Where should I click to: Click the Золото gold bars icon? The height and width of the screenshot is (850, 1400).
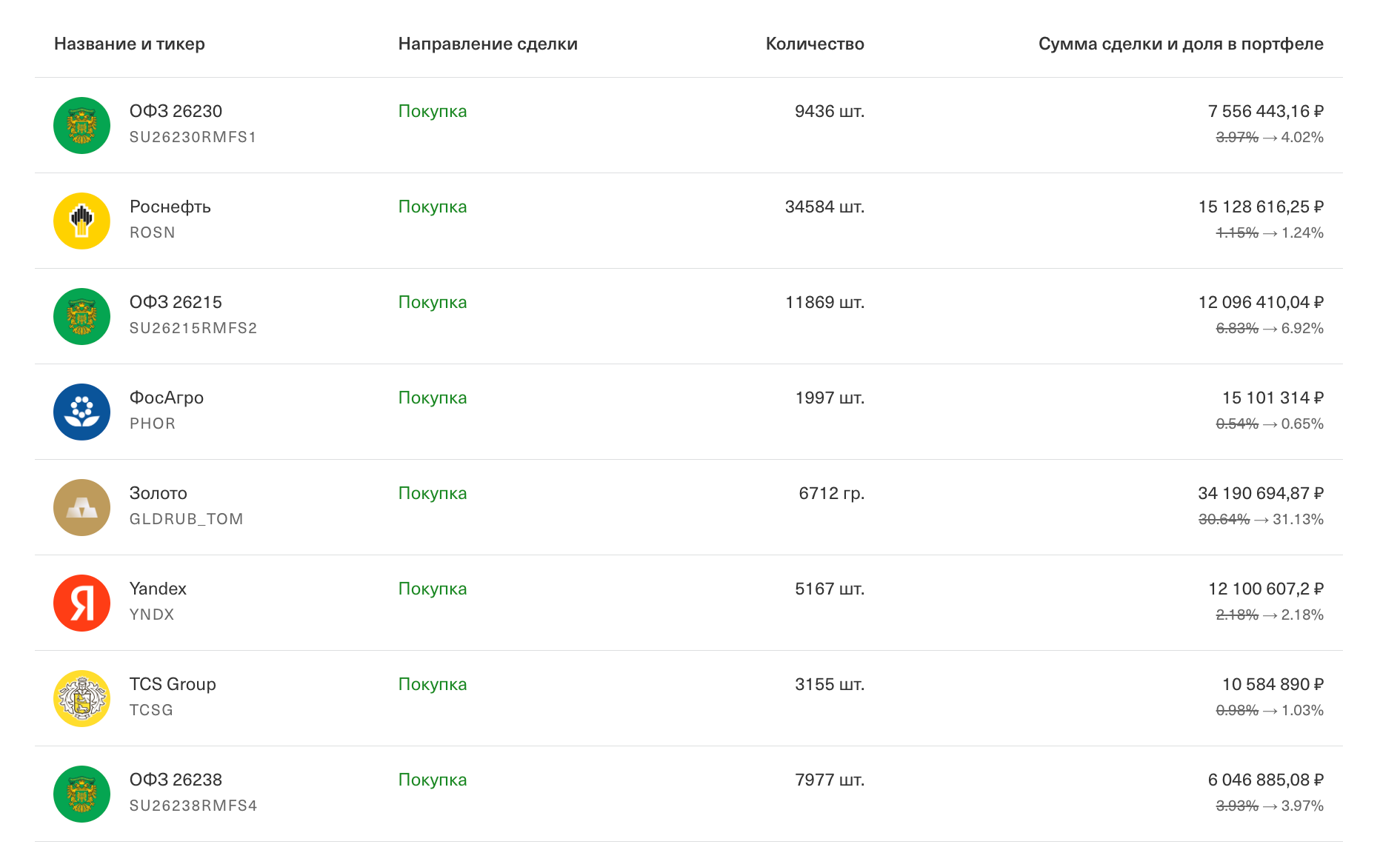click(x=81, y=507)
